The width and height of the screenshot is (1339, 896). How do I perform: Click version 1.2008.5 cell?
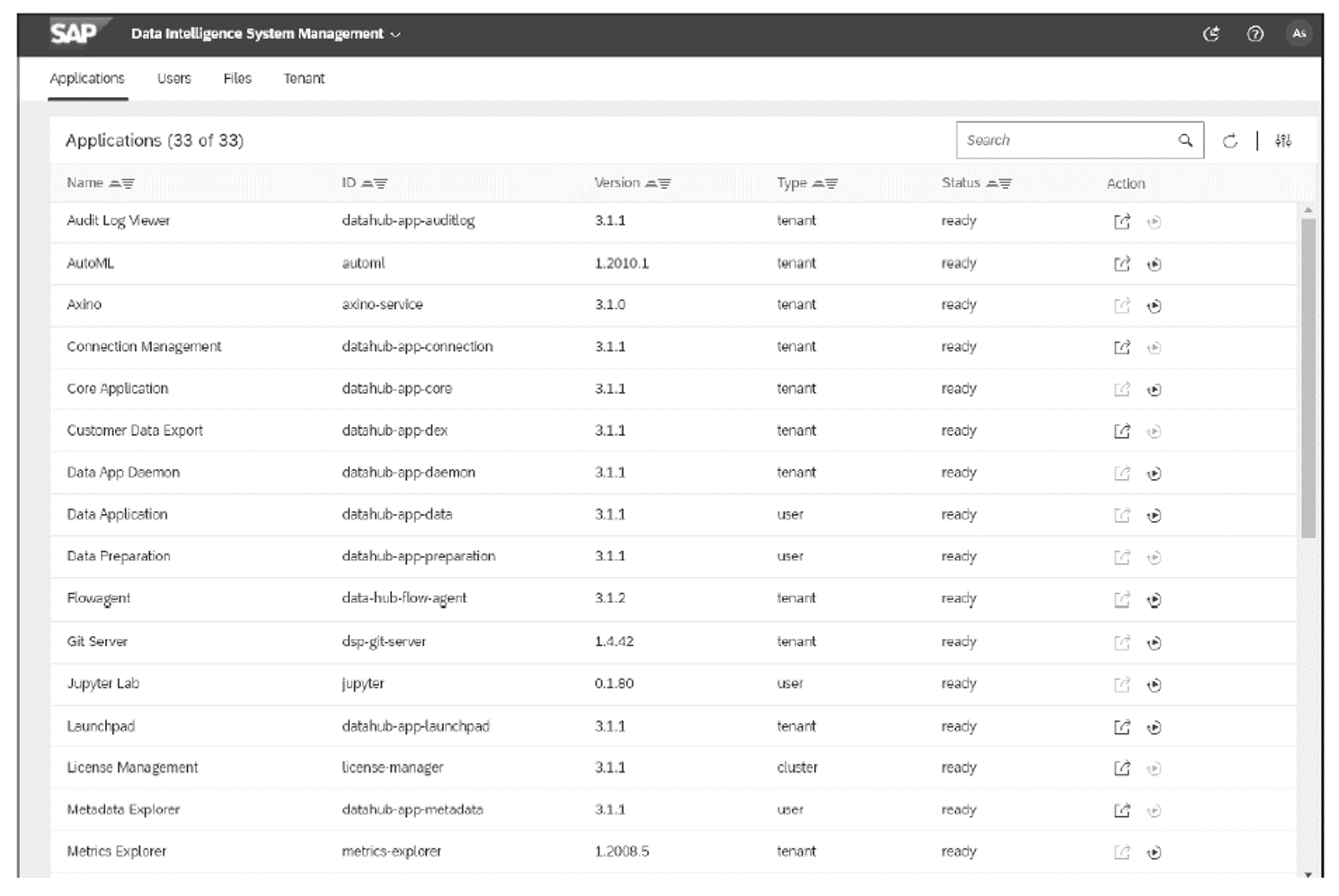click(622, 851)
